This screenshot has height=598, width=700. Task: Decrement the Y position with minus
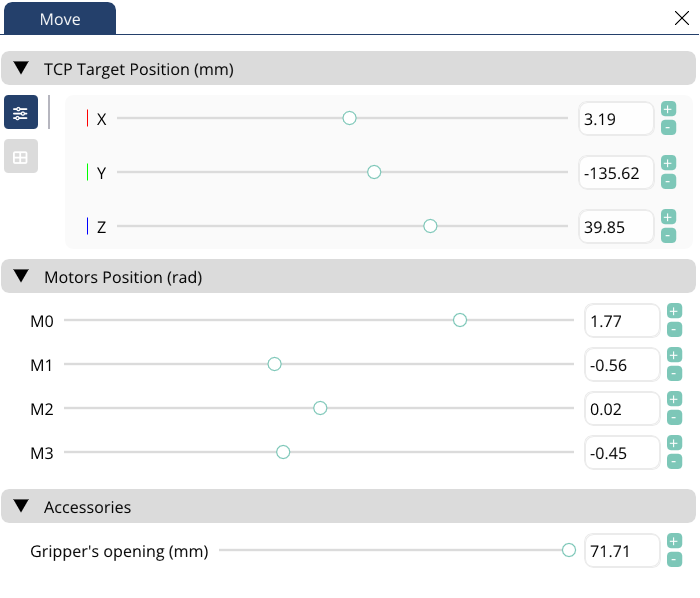coord(669,181)
